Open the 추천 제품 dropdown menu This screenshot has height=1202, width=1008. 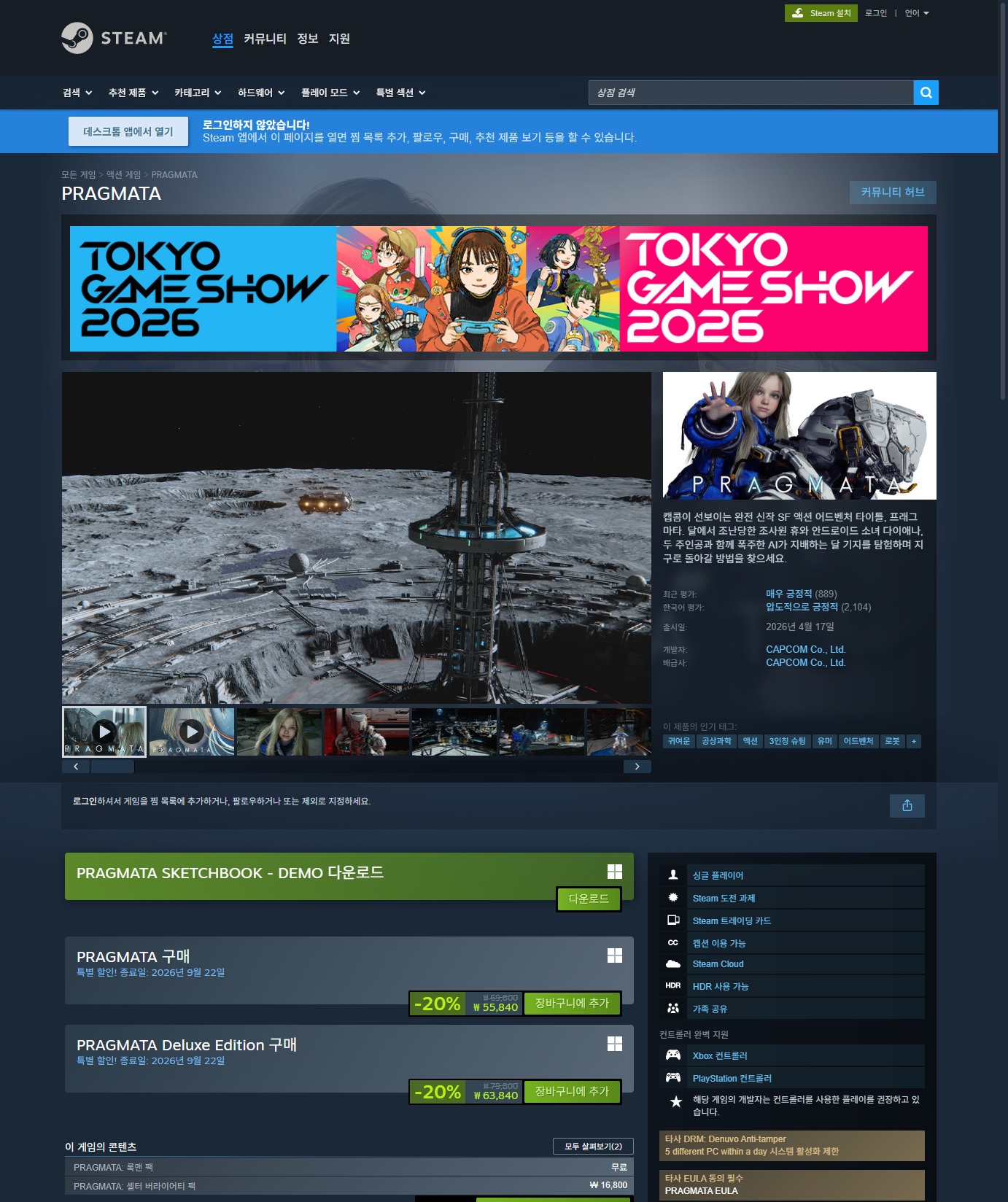[133, 93]
